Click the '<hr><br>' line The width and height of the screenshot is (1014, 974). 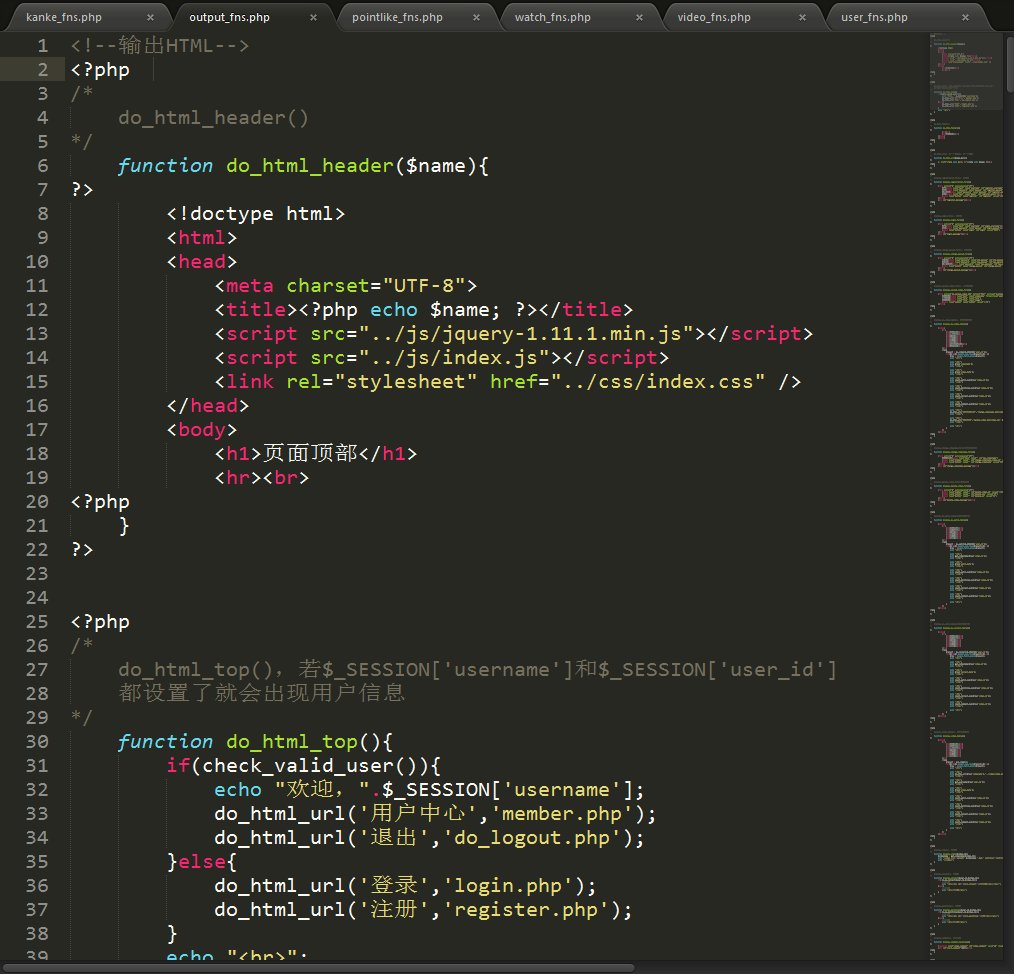[262, 477]
